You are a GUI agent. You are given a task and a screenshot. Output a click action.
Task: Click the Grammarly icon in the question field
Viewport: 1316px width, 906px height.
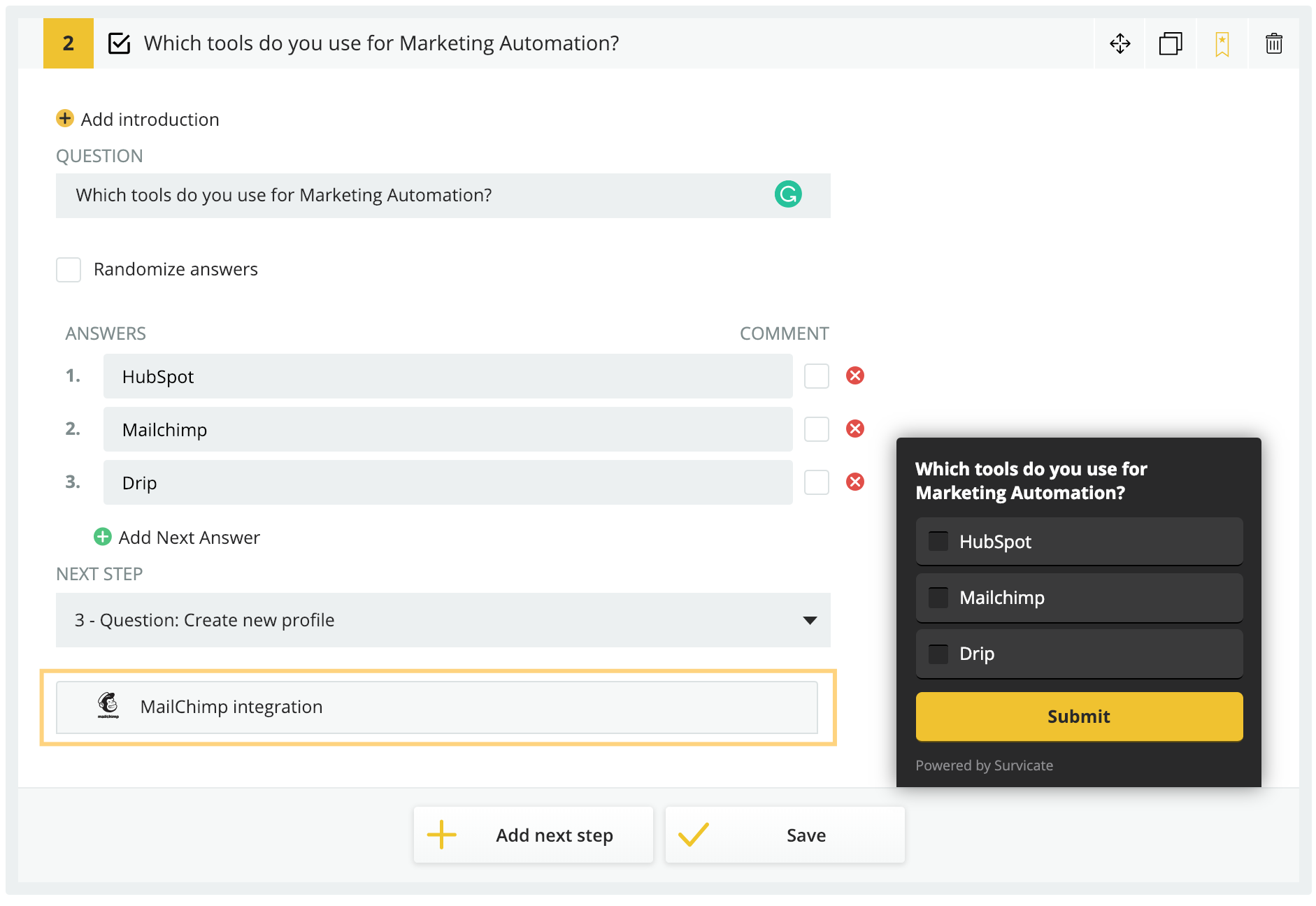[788, 194]
